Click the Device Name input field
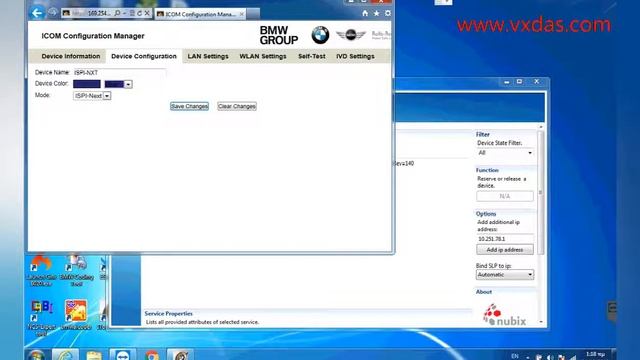Viewport: 640px width, 360px height. click(x=119, y=72)
